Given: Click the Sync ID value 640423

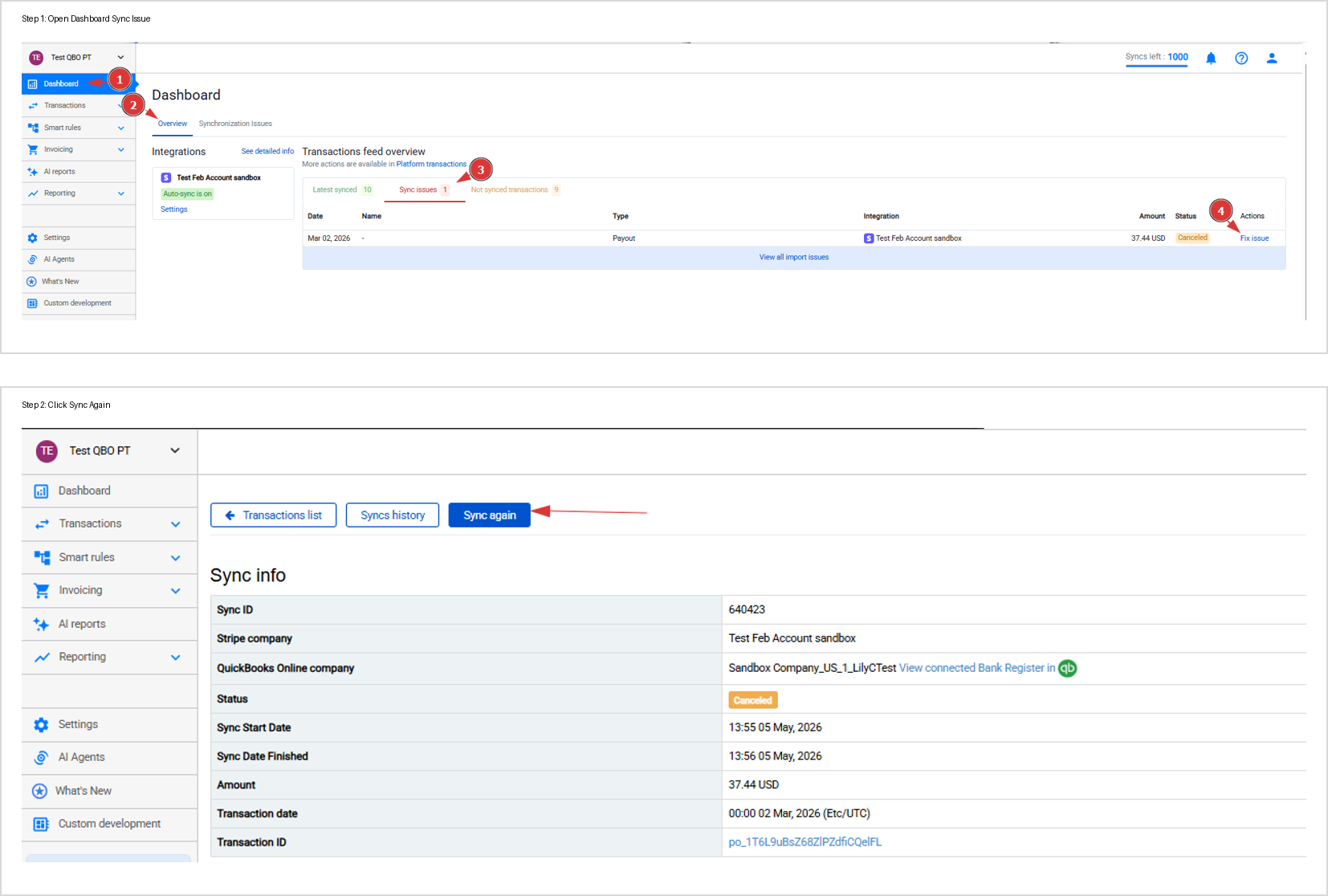Looking at the screenshot, I should point(747,609).
